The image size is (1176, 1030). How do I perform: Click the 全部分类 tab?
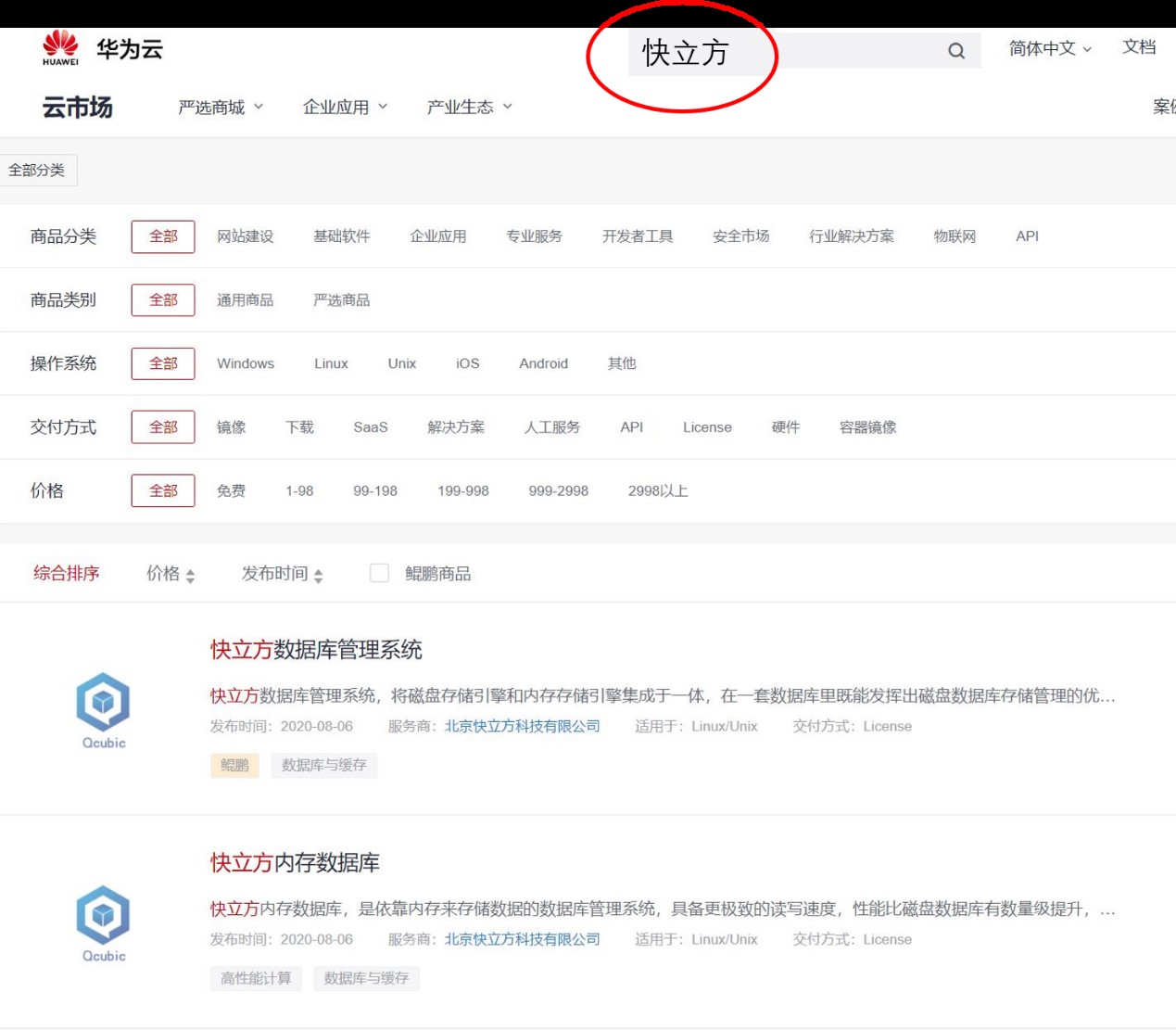37,170
